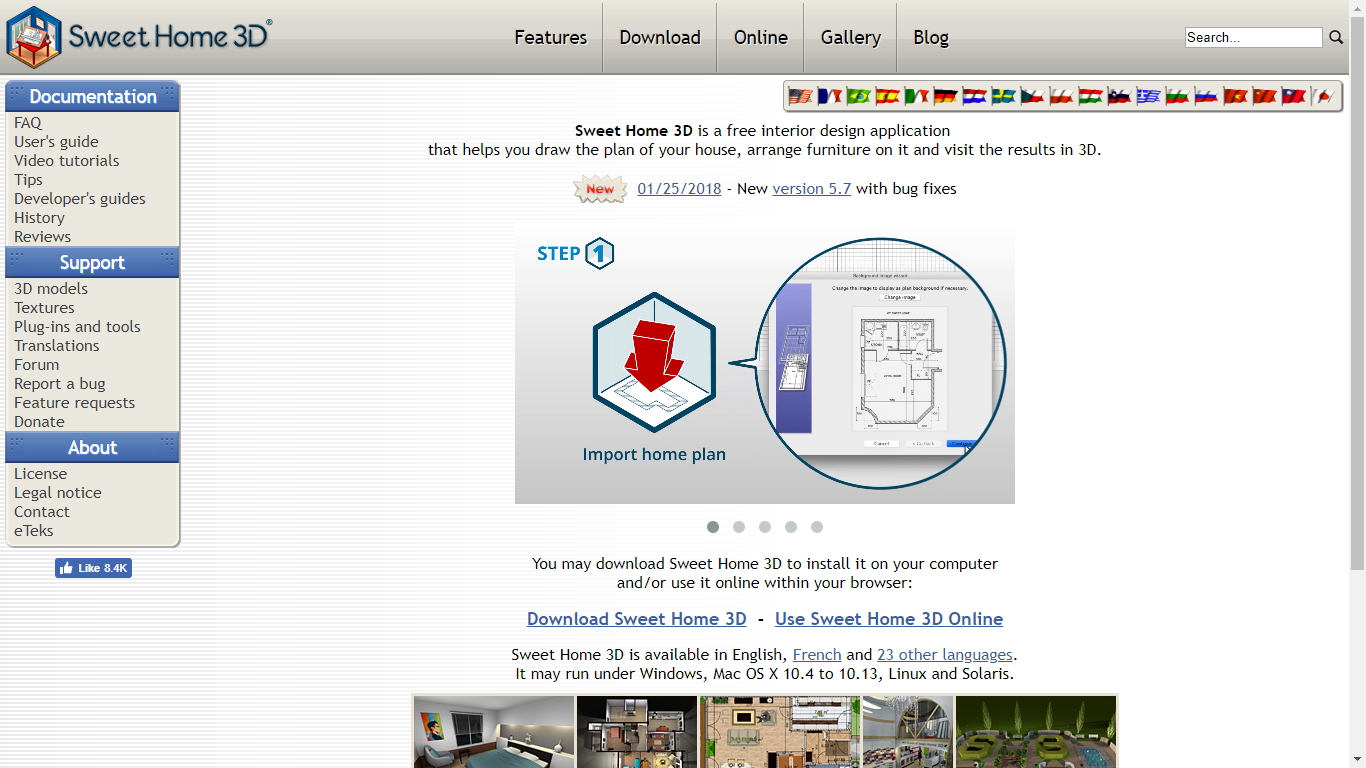Open the eTeks link
This screenshot has width=1366, height=768.
point(33,531)
